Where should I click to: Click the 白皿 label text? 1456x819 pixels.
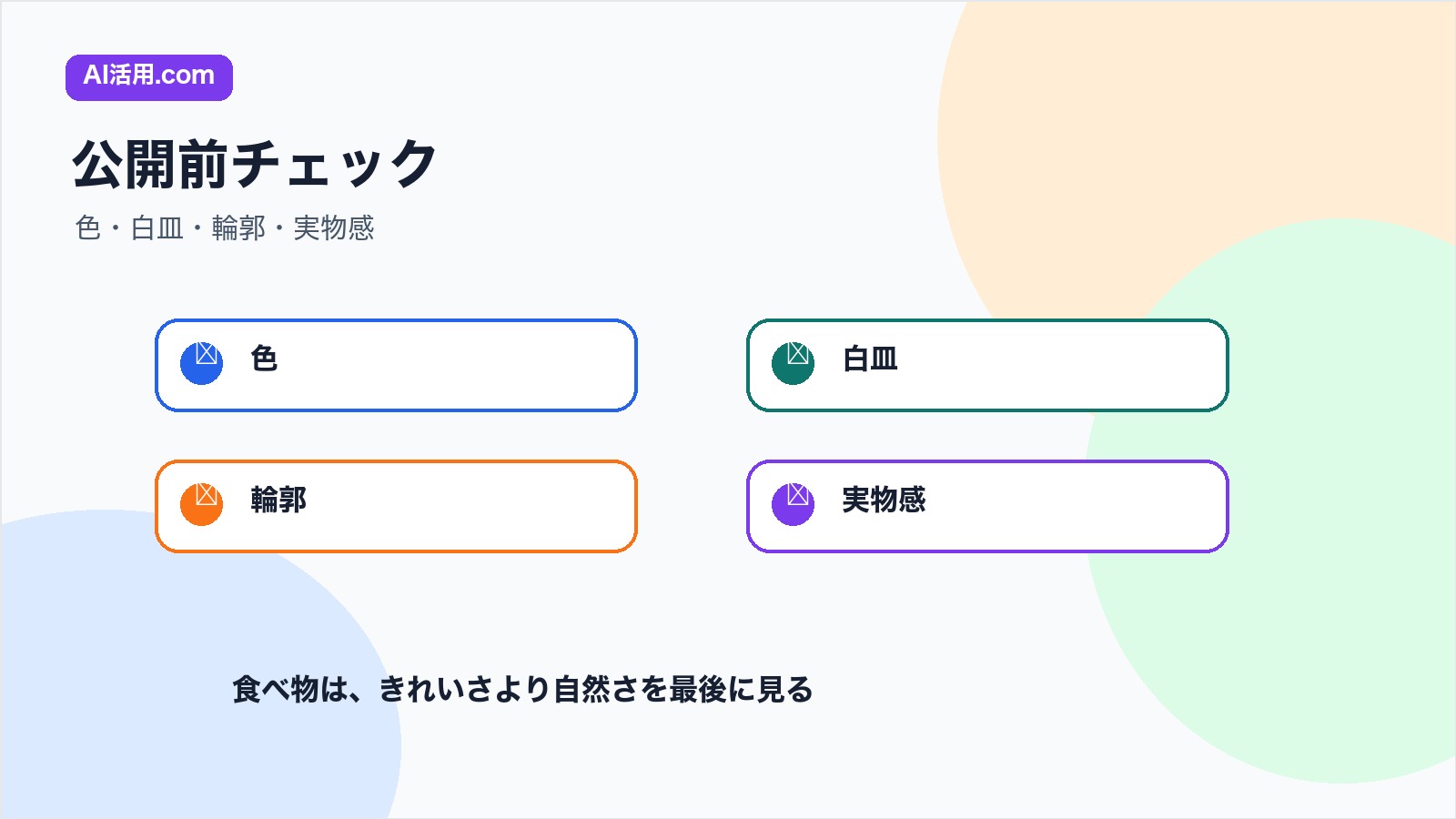point(870,359)
